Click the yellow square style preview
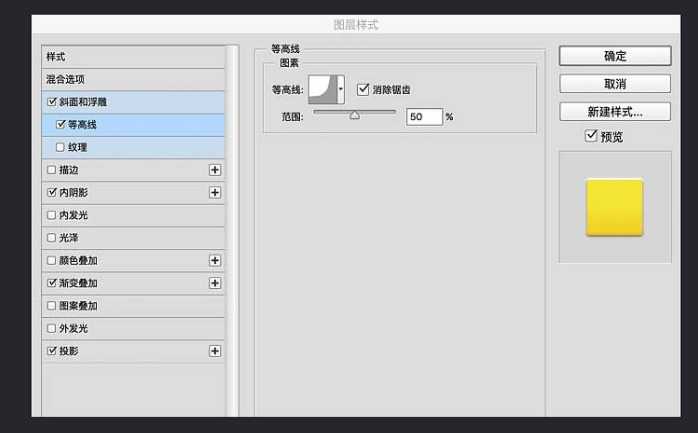698x433 pixels. pyautogui.click(x=614, y=207)
